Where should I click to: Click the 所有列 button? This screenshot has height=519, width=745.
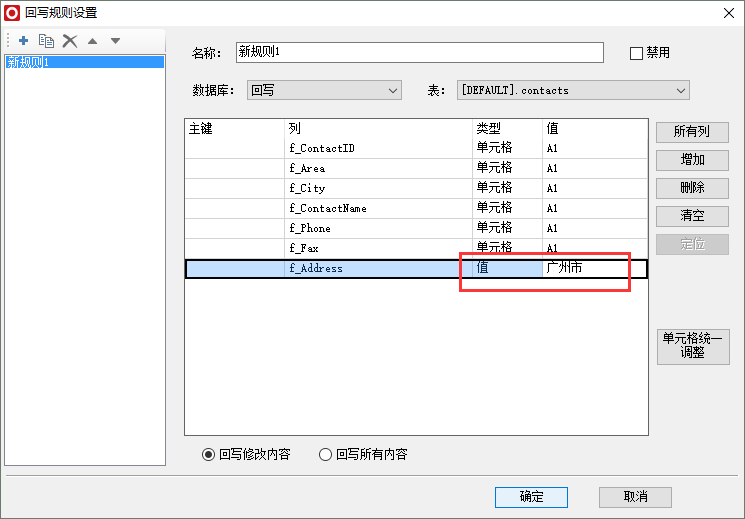(692, 132)
